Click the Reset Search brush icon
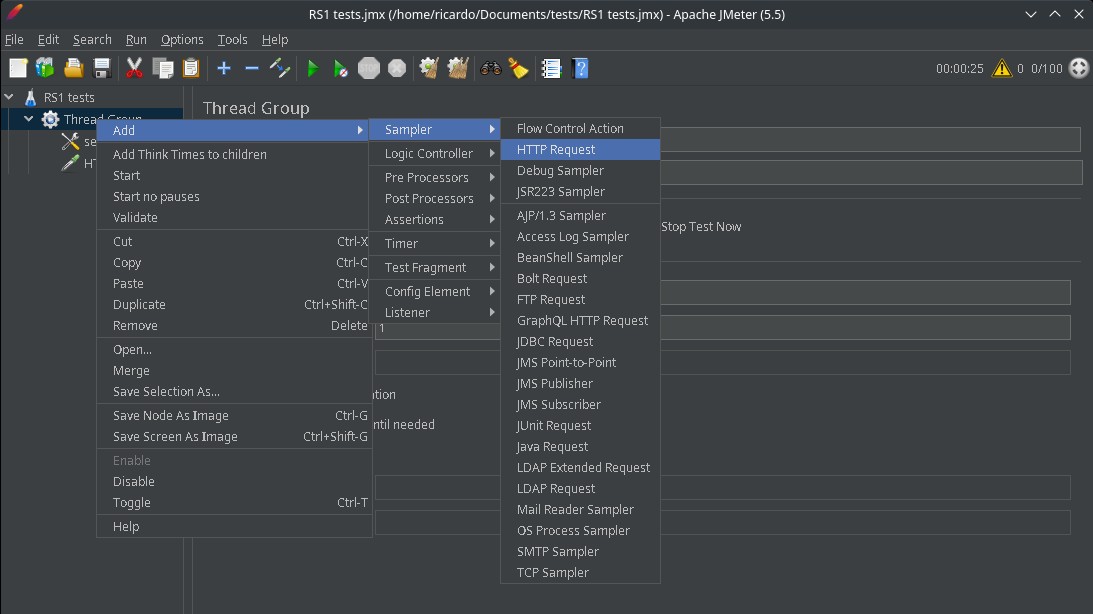 [x=519, y=68]
